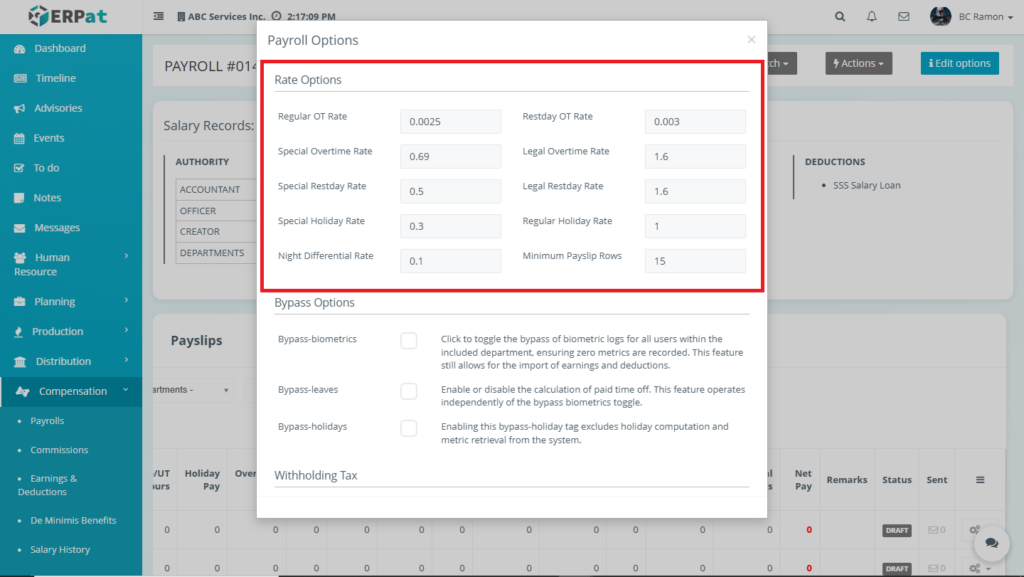Viewport: 1024px width, 577px height.
Task: Click the ABC Services Inc. company name
Action: tap(227, 16)
